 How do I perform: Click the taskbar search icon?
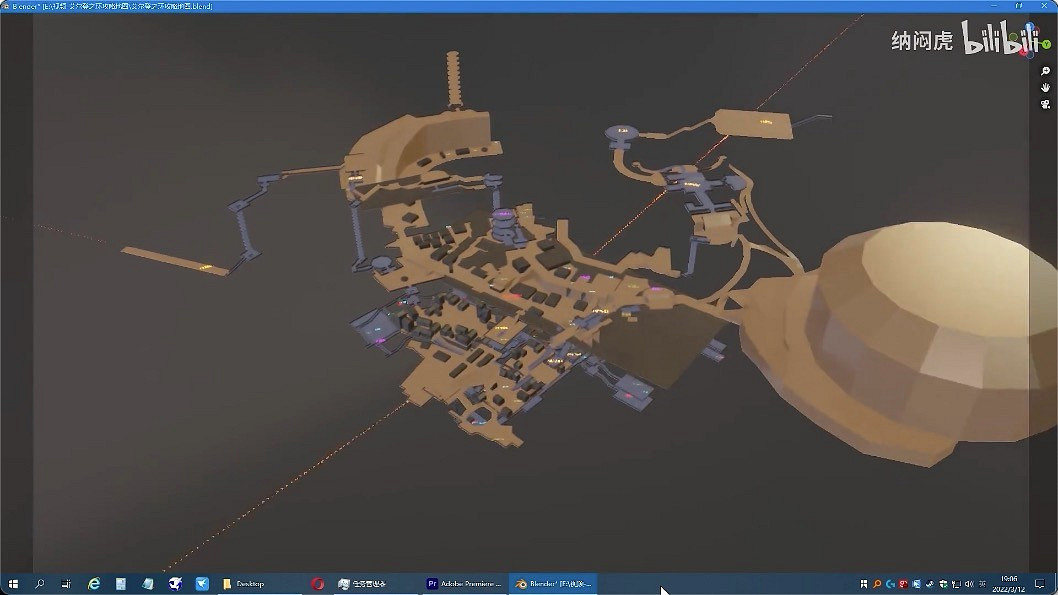40,583
